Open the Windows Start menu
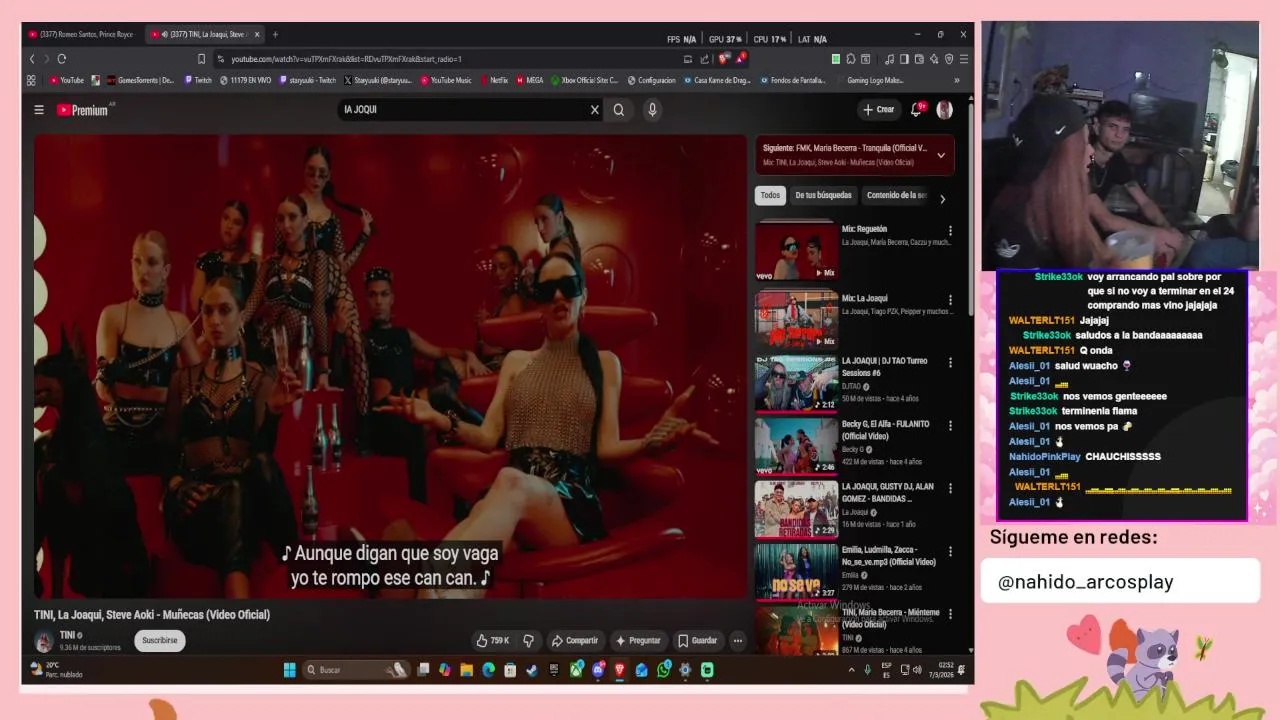Viewport: 1280px width, 720px height. point(289,670)
